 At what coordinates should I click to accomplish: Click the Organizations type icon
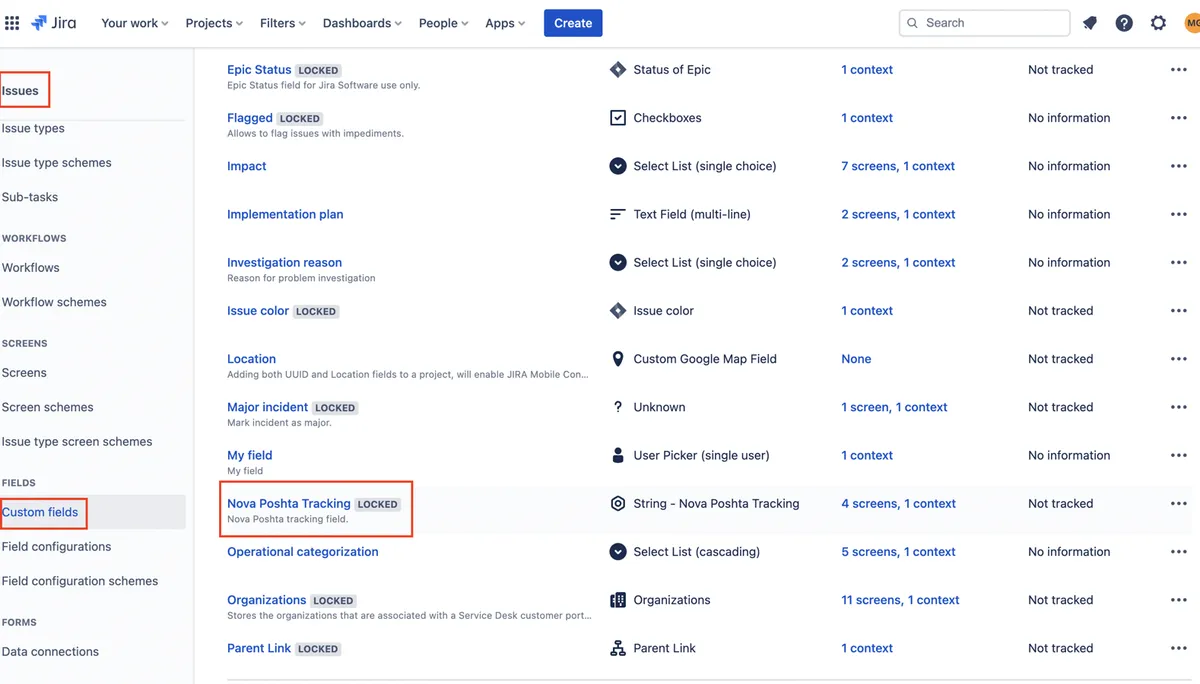click(x=618, y=600)
